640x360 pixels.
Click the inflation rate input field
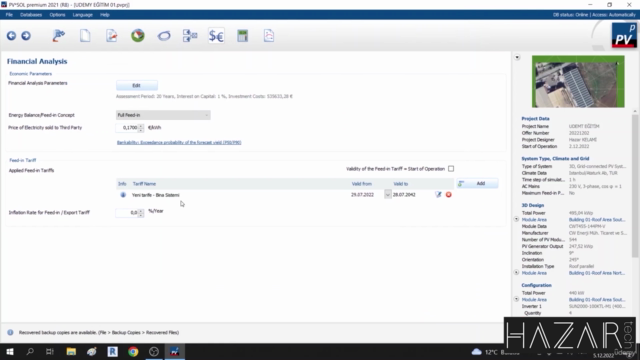click(x=127, y=213)
